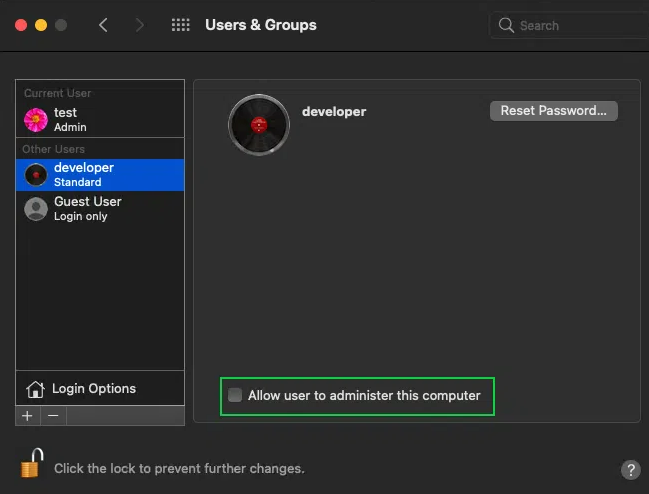Select the test Admin user
This screenshot has height=494, width=649.
100,120
